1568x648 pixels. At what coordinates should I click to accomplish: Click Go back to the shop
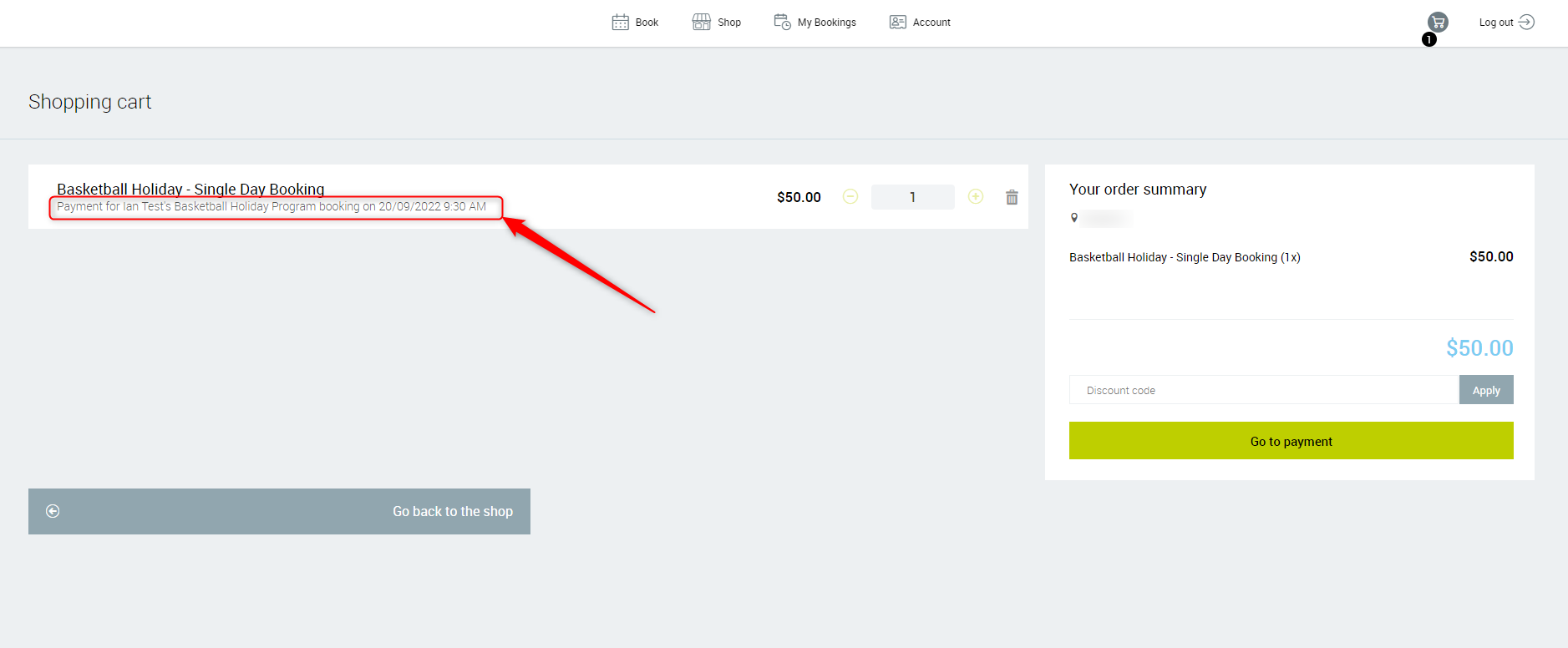point(452,511)
